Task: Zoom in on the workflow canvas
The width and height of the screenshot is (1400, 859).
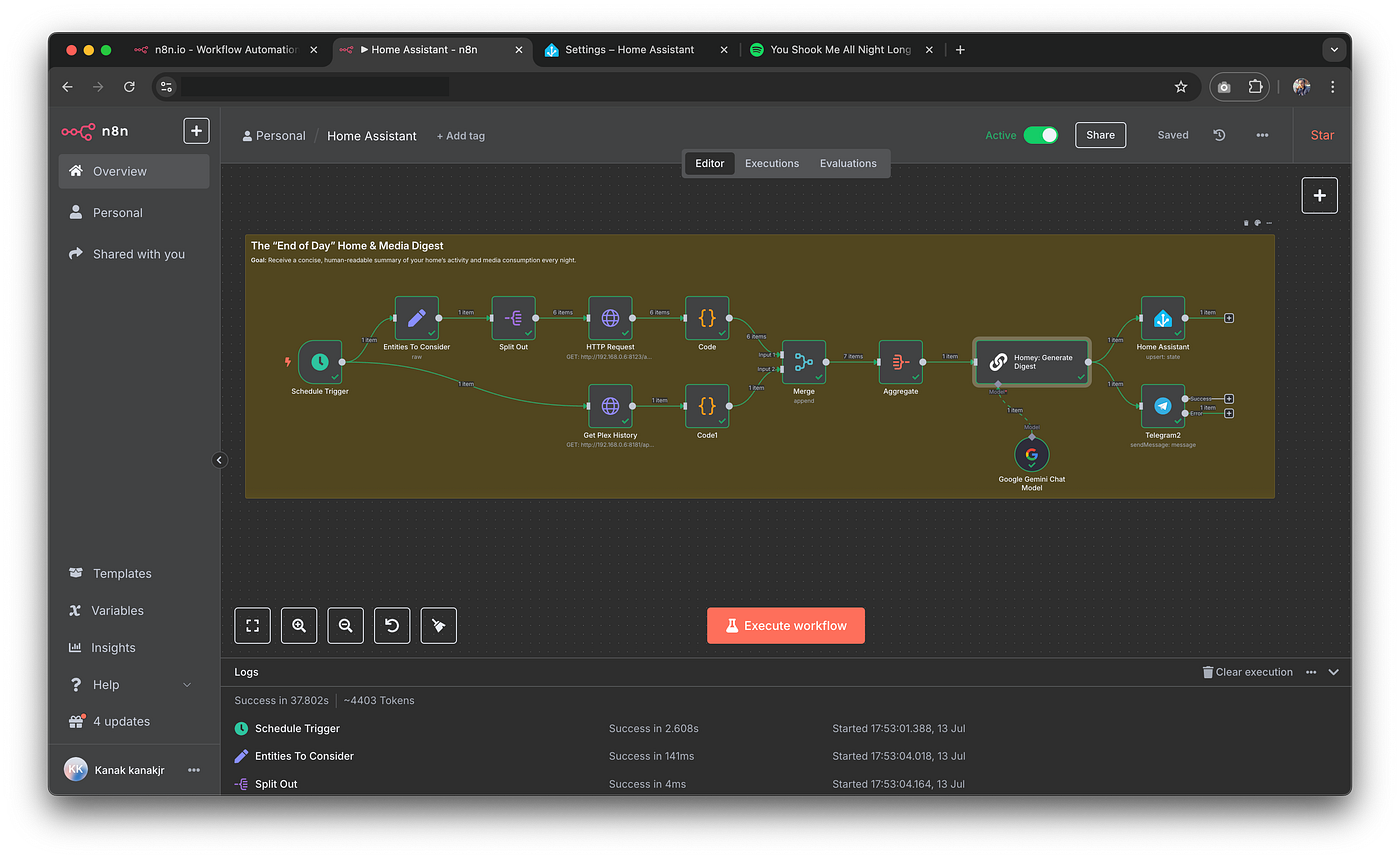Action: 299,625
